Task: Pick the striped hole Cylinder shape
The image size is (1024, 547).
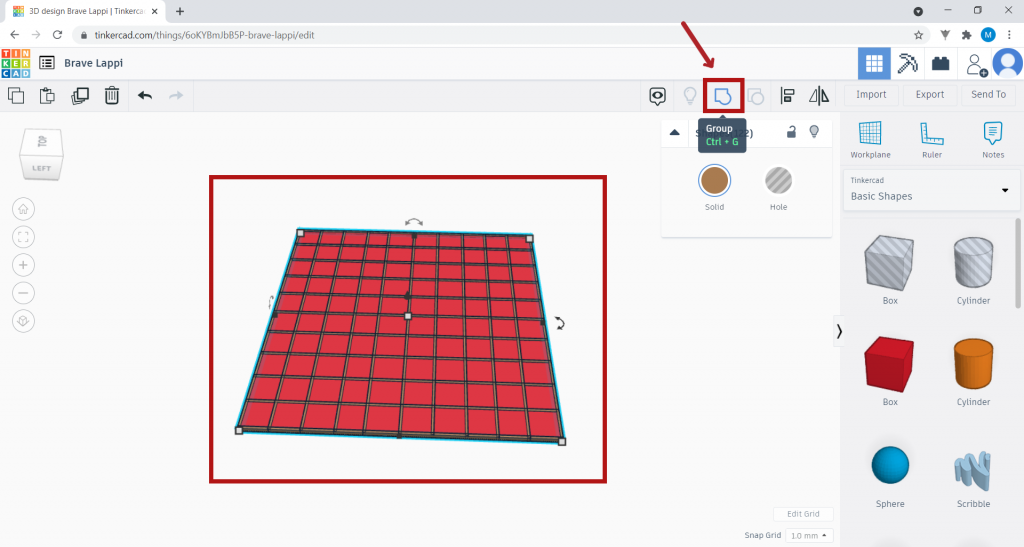Action: click(x=973, y=262)
